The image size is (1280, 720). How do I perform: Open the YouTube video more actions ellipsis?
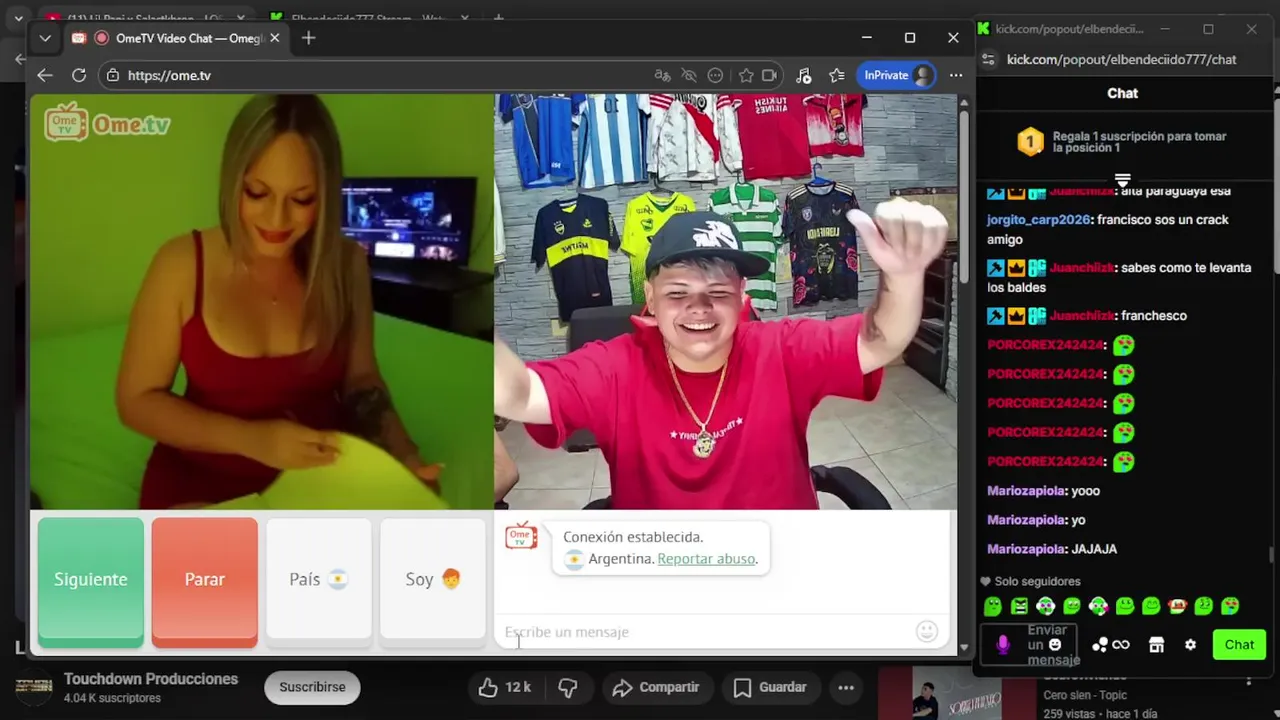tap(846, 687)
